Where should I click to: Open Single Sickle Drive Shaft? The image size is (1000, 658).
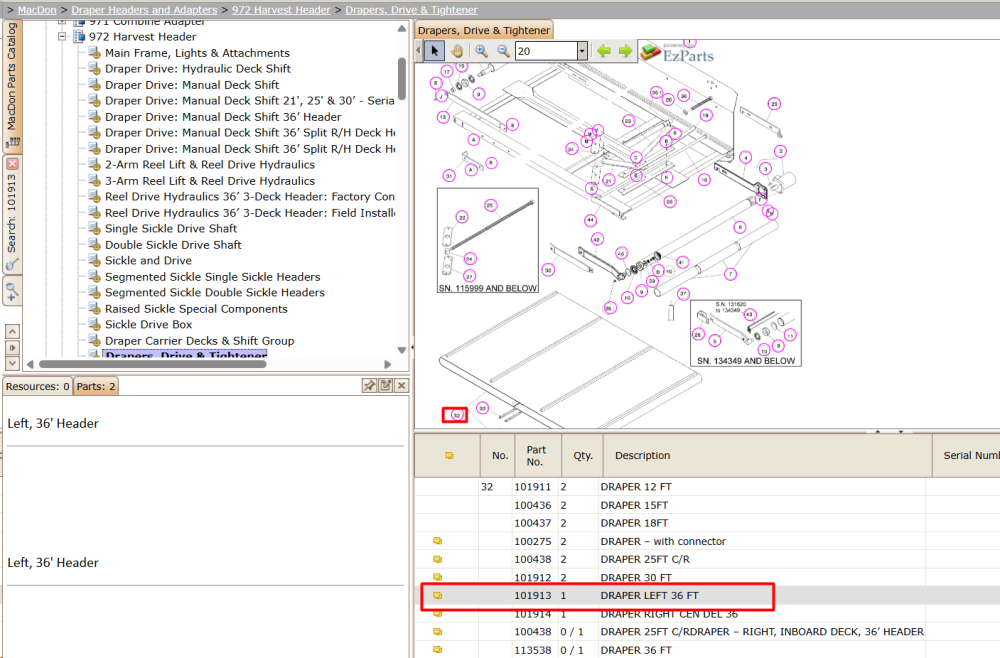coord(171,228)
